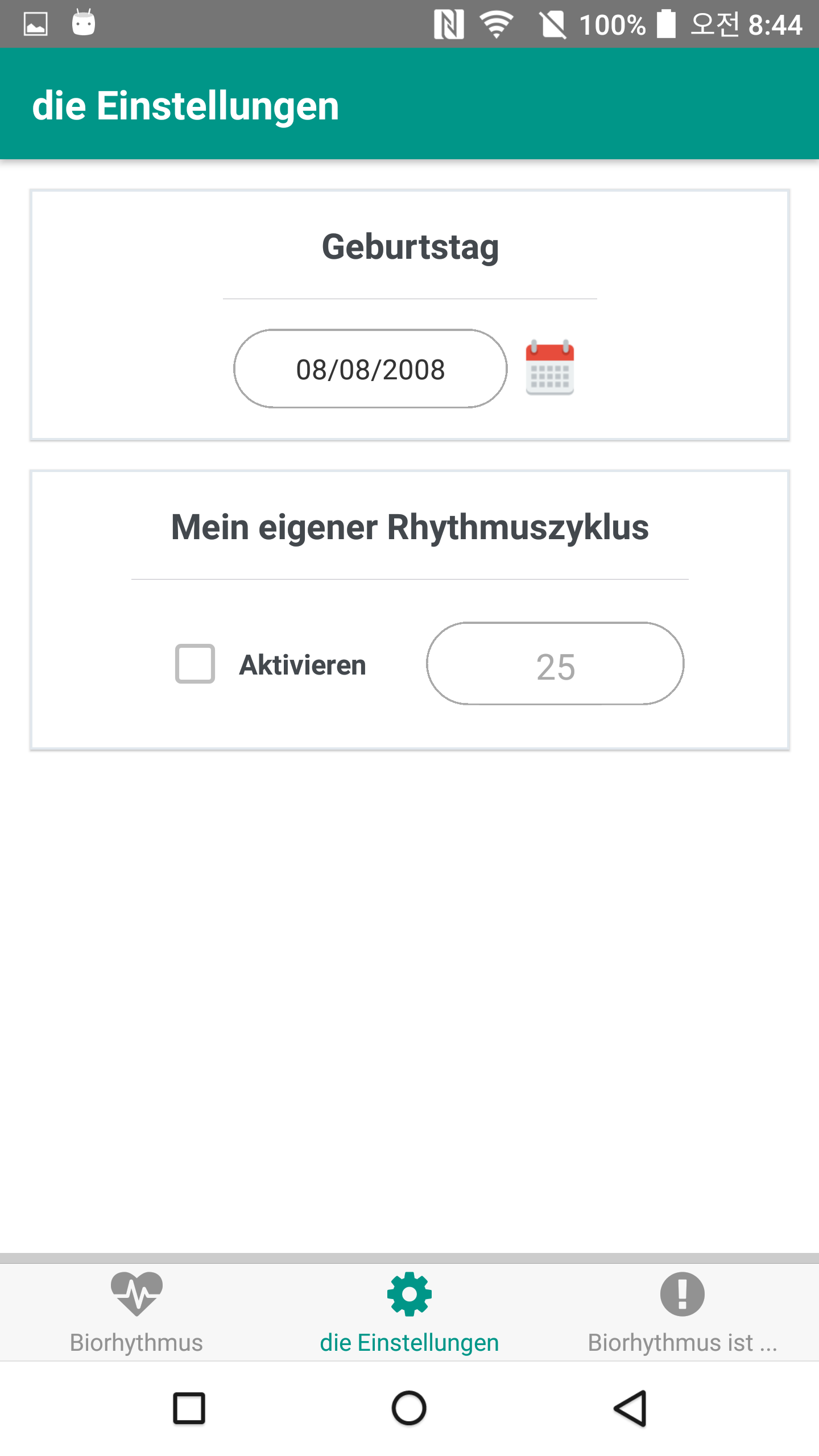Tap the Android home circle button

[409, 1408]
